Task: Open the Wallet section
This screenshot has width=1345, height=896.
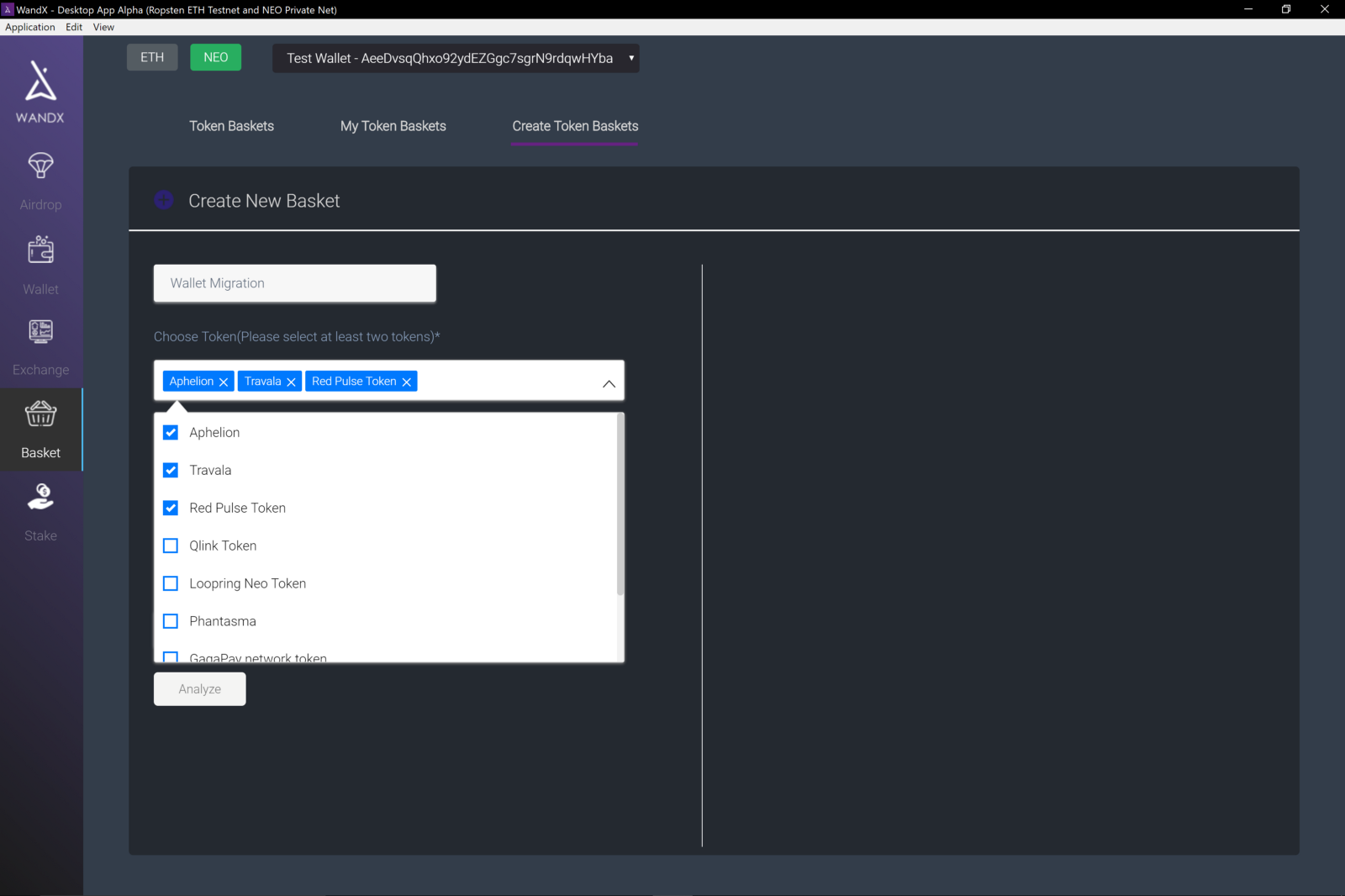Action: pos(40,266)
